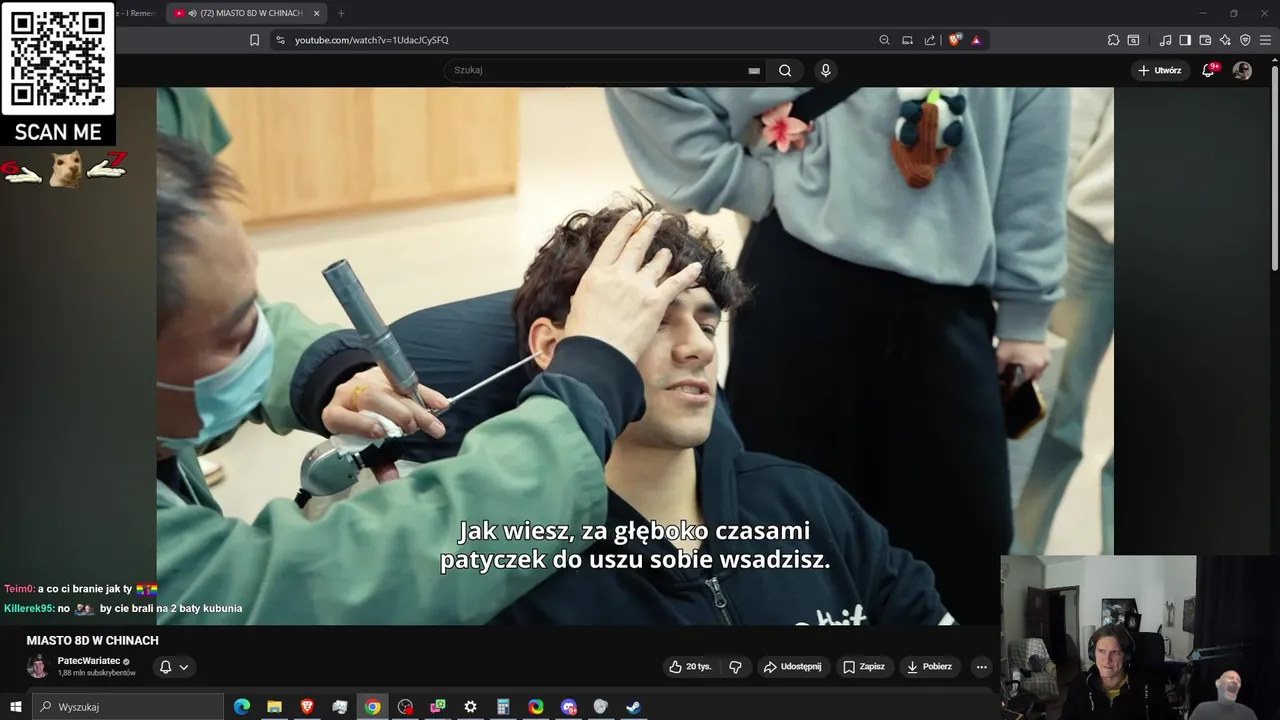Open Calculator from taskbar
Image resolution: width=1280 pixels, height=720 pixels.
[503, 707]
